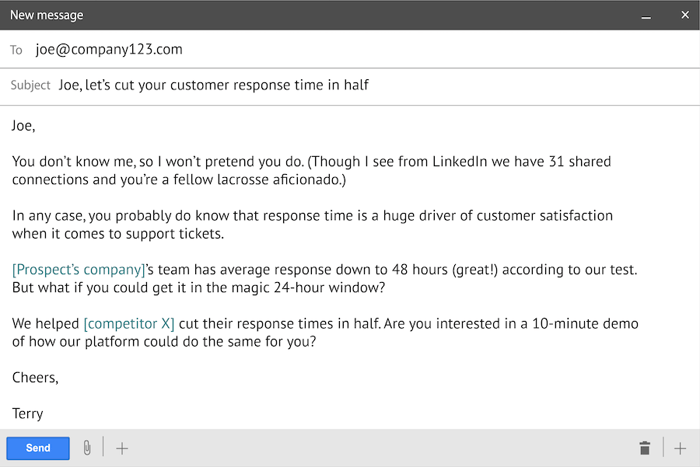Send the email with the Send button
The image size is (700, 467).
click(38, 448)
